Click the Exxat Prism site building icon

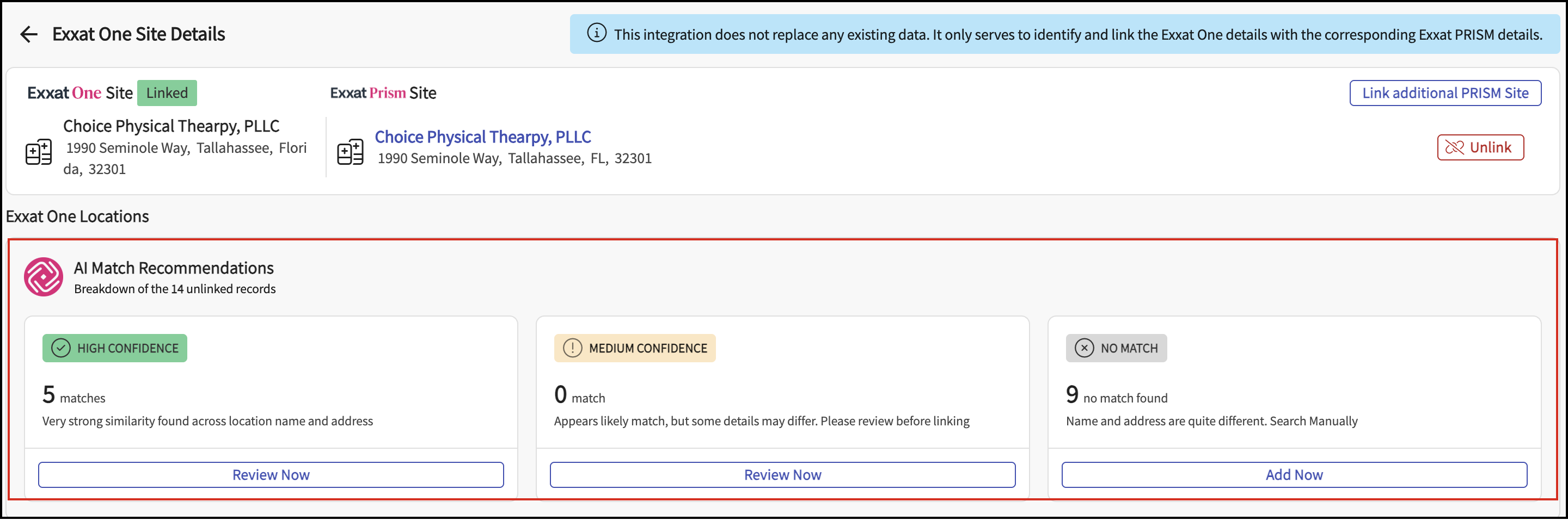pyautogui.click(x=350, y=152)
